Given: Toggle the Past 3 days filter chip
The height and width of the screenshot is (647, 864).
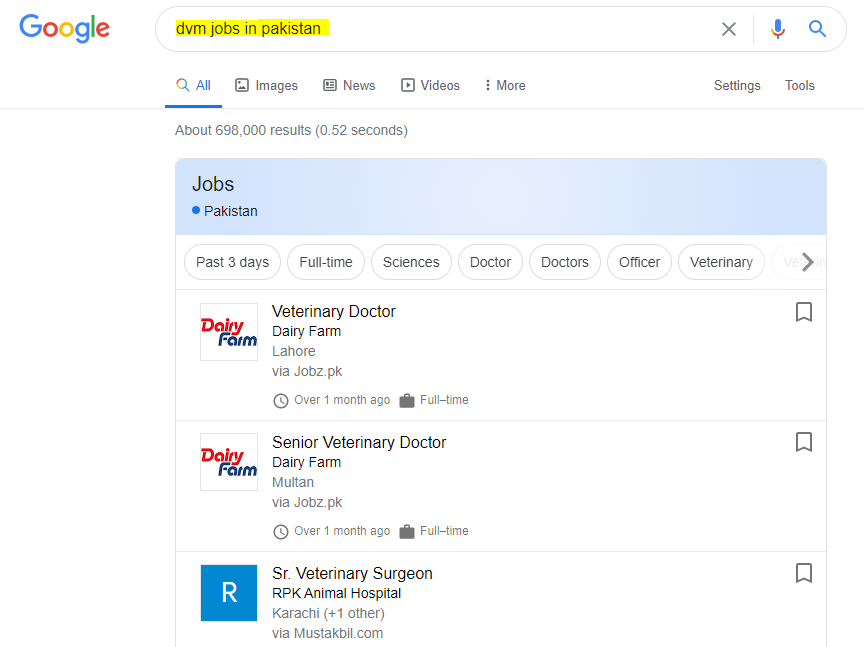Looking at the screenshot, I should coord(233,262).
